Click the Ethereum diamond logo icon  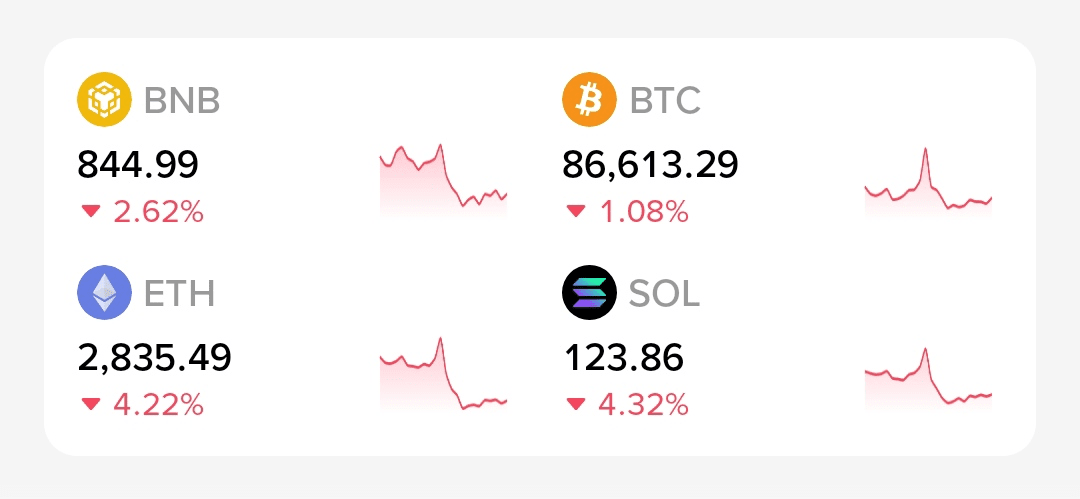pos(104,292)
